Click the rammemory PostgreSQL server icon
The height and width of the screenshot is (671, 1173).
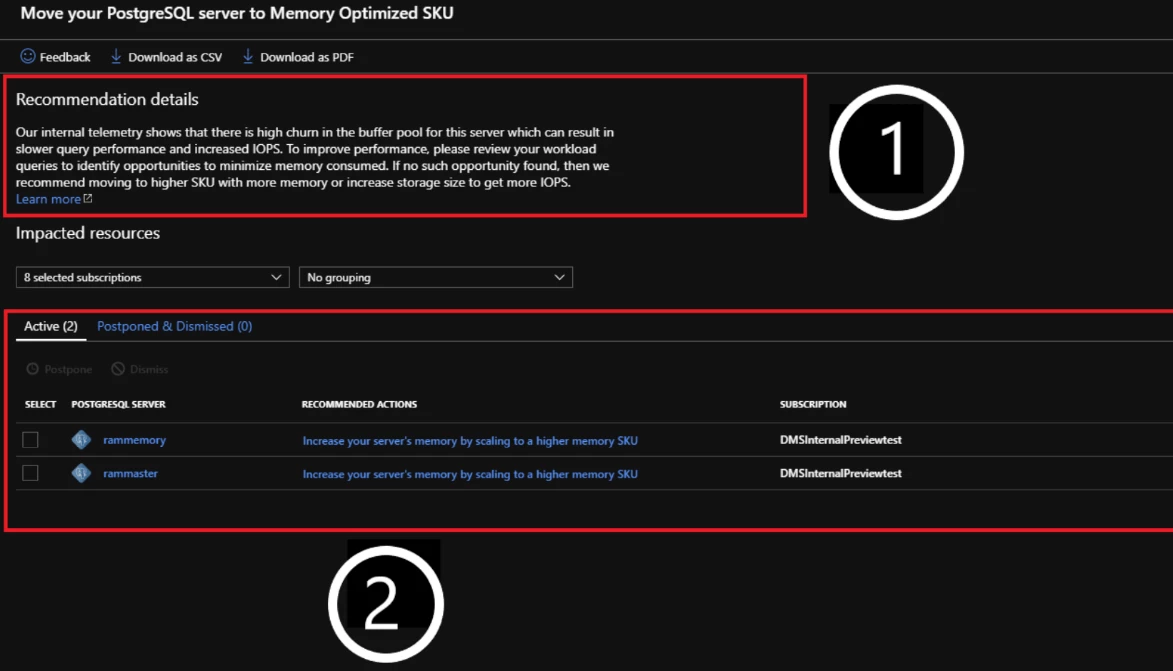click(x=82, y=440)
